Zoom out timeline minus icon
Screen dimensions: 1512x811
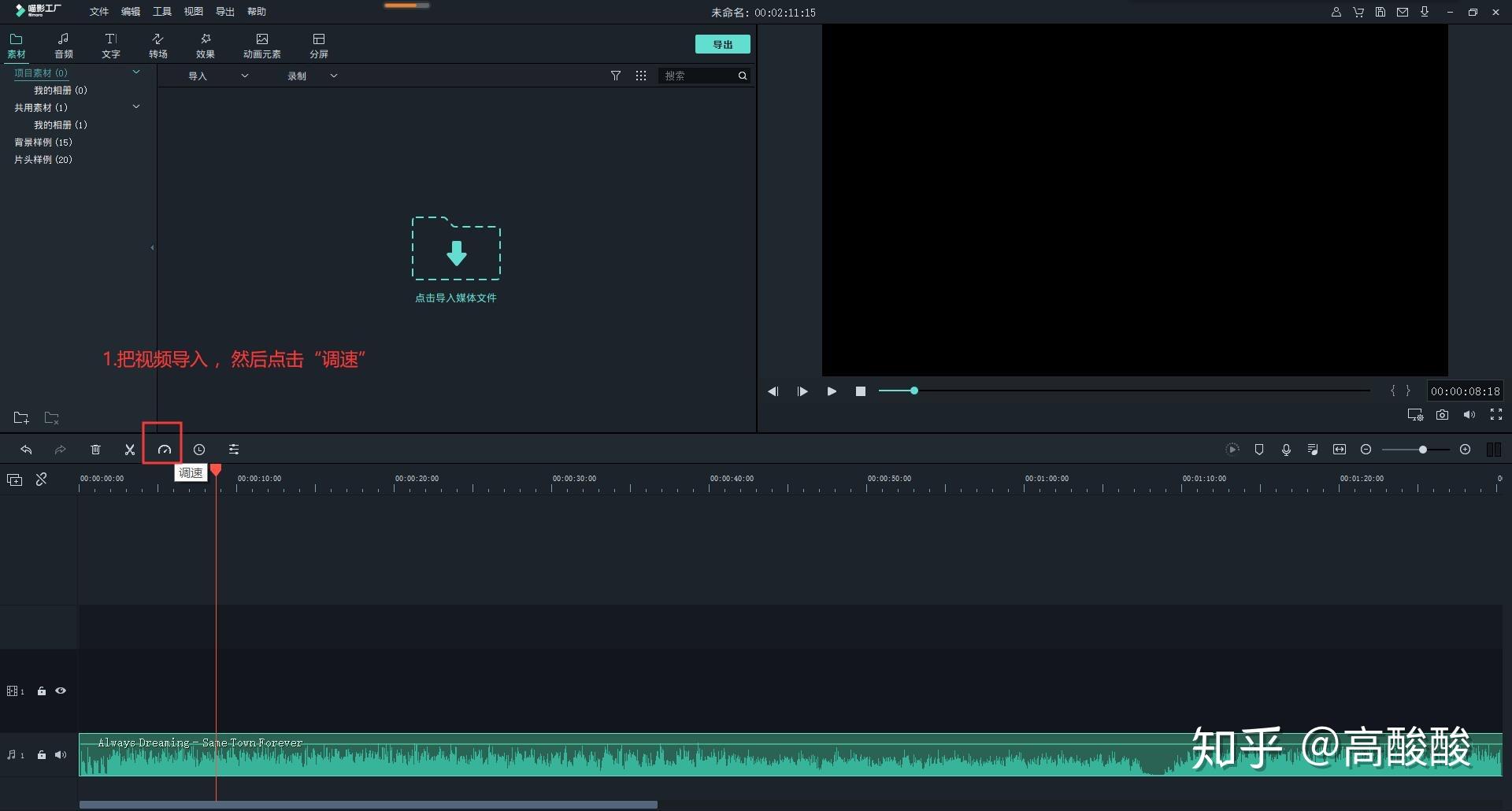[1366, 450]
